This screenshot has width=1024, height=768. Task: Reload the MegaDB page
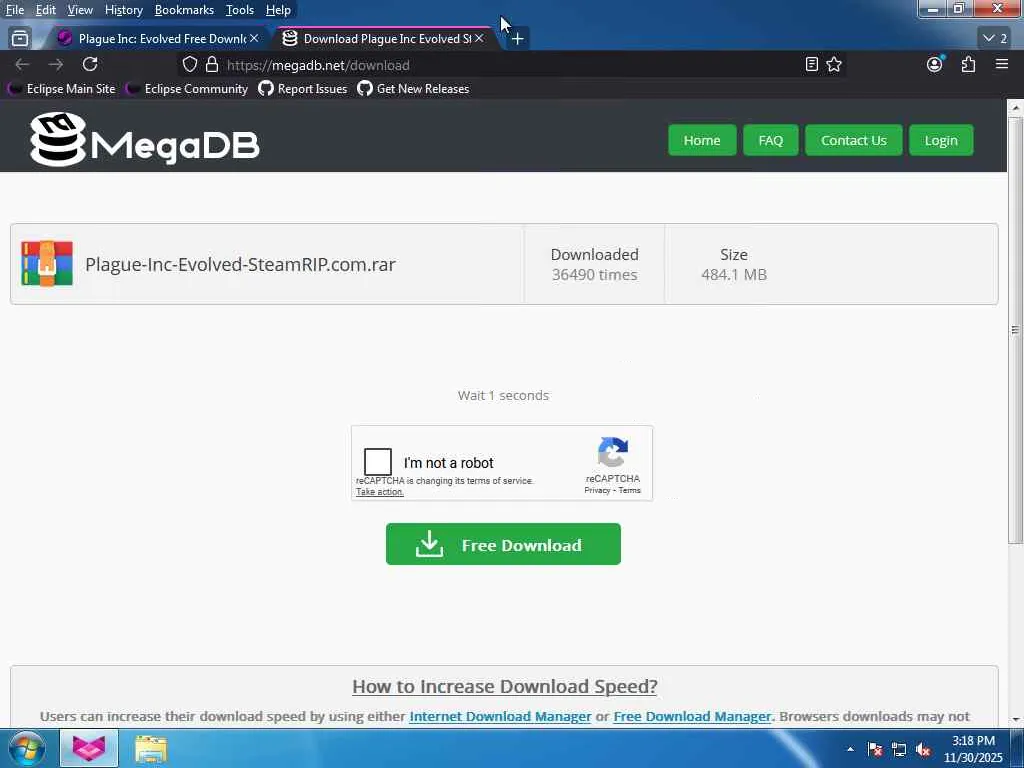pos(90,64)
